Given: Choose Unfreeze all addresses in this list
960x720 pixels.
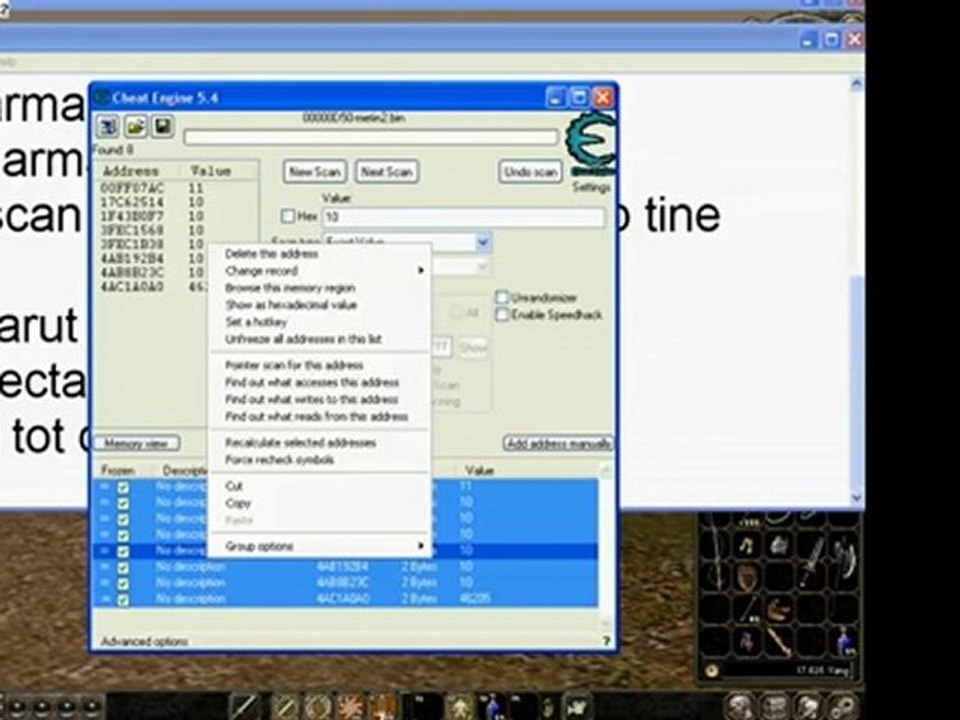Looking at the screenshot, I should 304,339.
